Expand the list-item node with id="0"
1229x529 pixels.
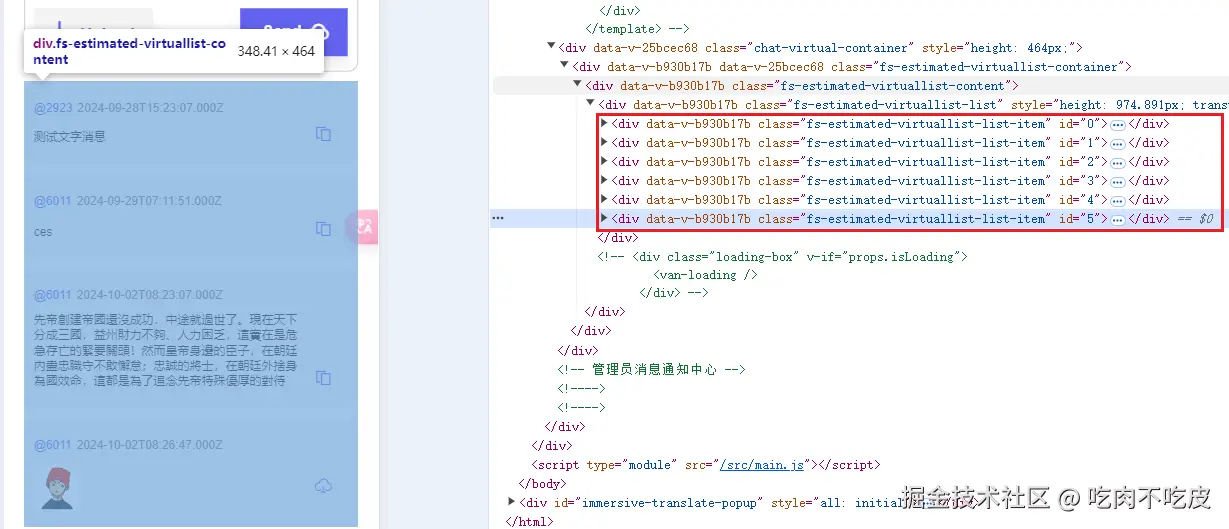(x=604, y=124)
